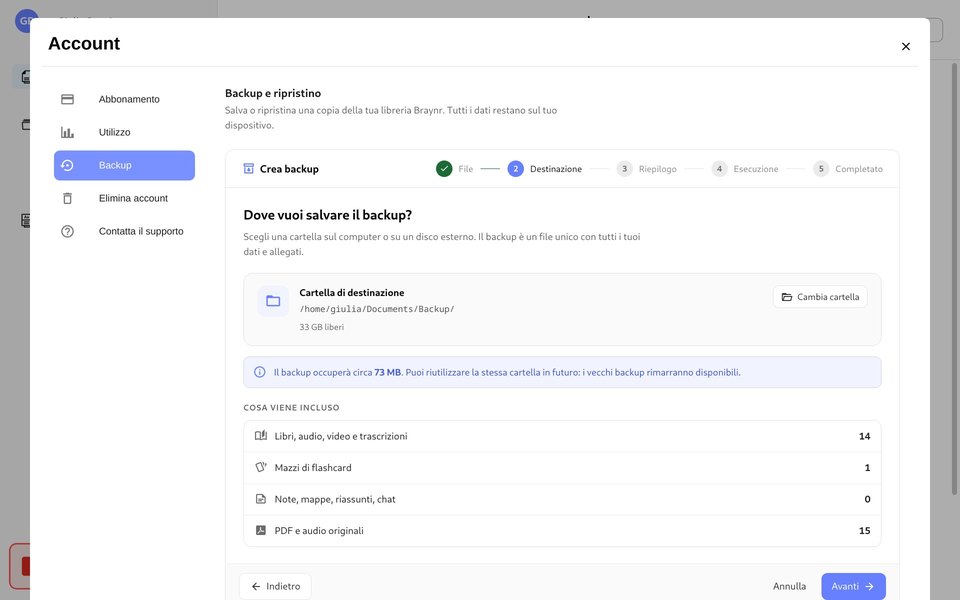Image resolution: width=960 pixels, height=600 pixels.
Task: Select step 4 Esecuzione in wizard
Action: coord(745,168)
